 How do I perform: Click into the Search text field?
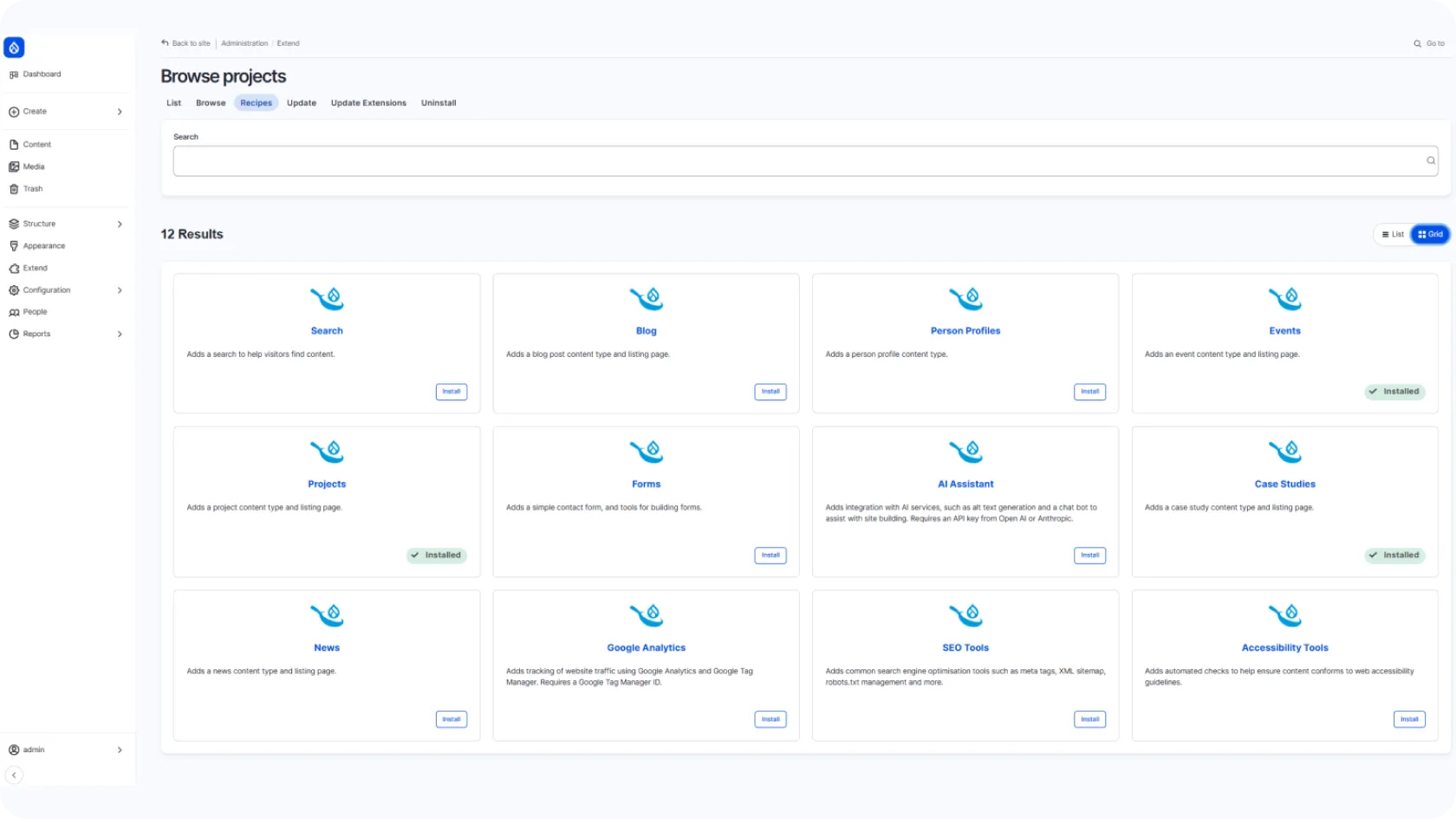pos(797,161)
